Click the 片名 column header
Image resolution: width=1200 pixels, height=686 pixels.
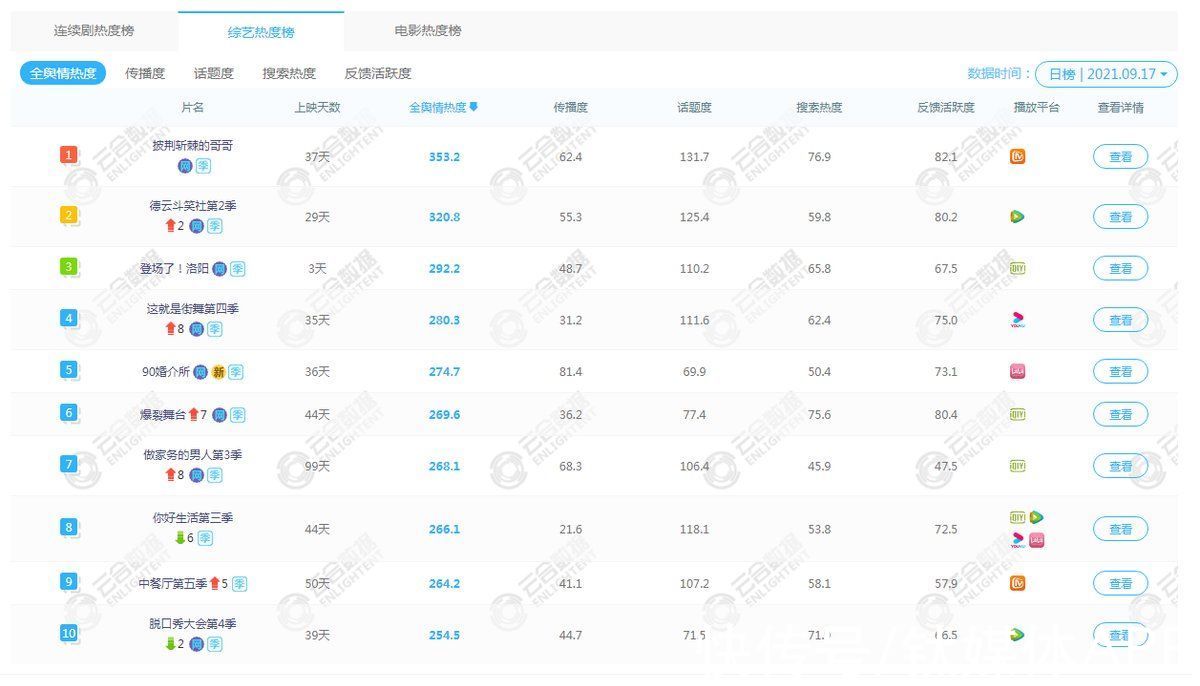(x=192, y=107)
